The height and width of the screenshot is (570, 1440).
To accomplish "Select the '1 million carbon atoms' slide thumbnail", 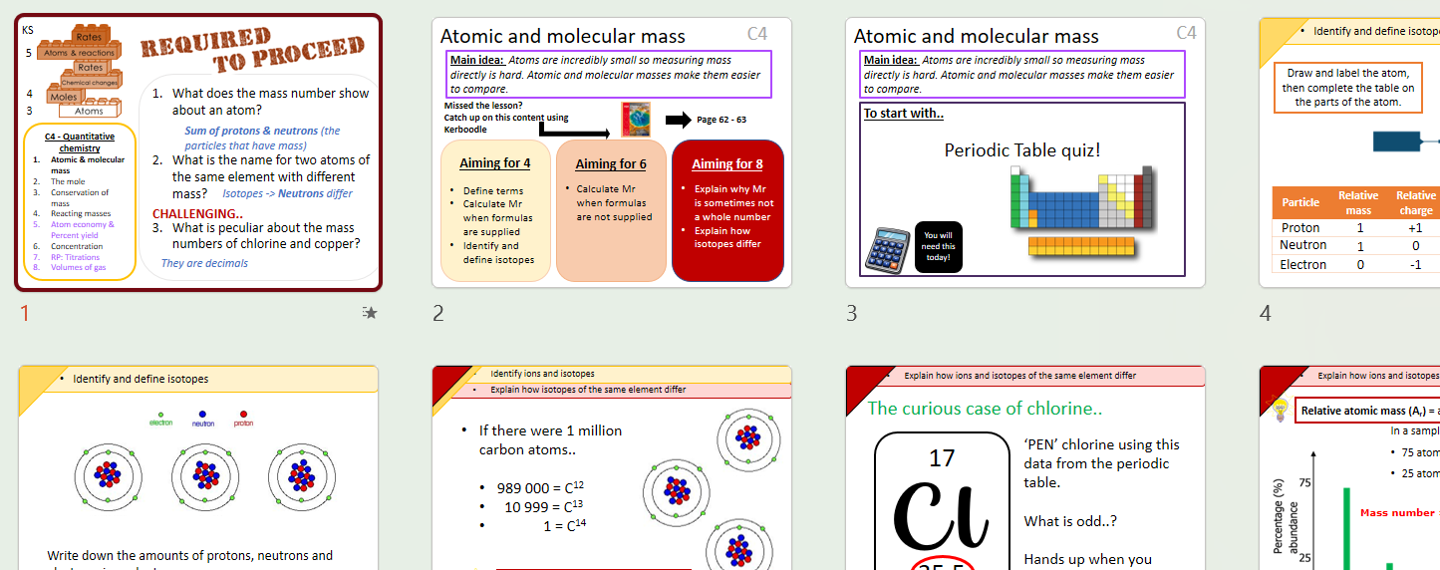I will pos(612,468).
